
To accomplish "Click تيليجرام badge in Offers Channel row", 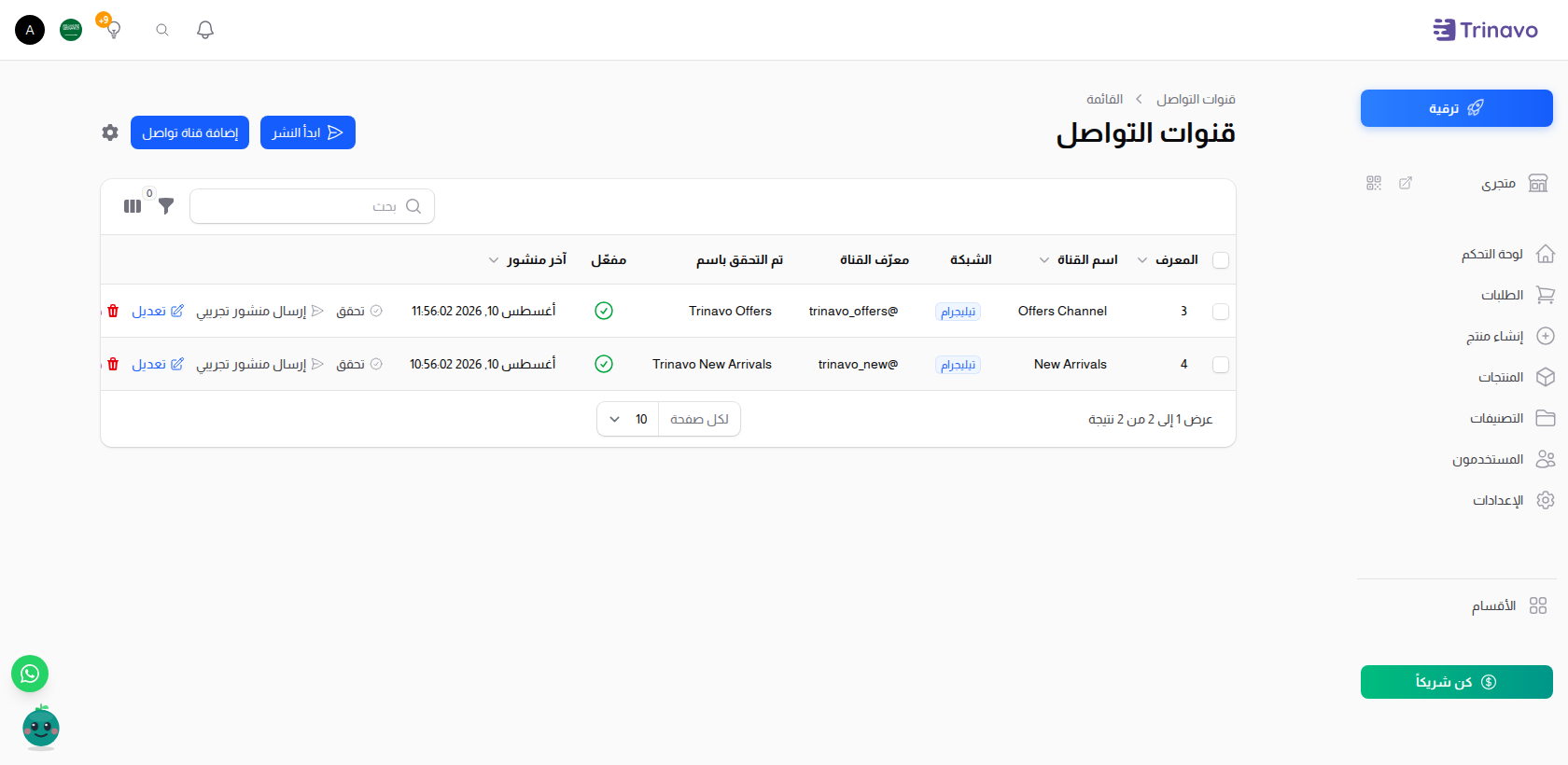I will pos(958,312).
